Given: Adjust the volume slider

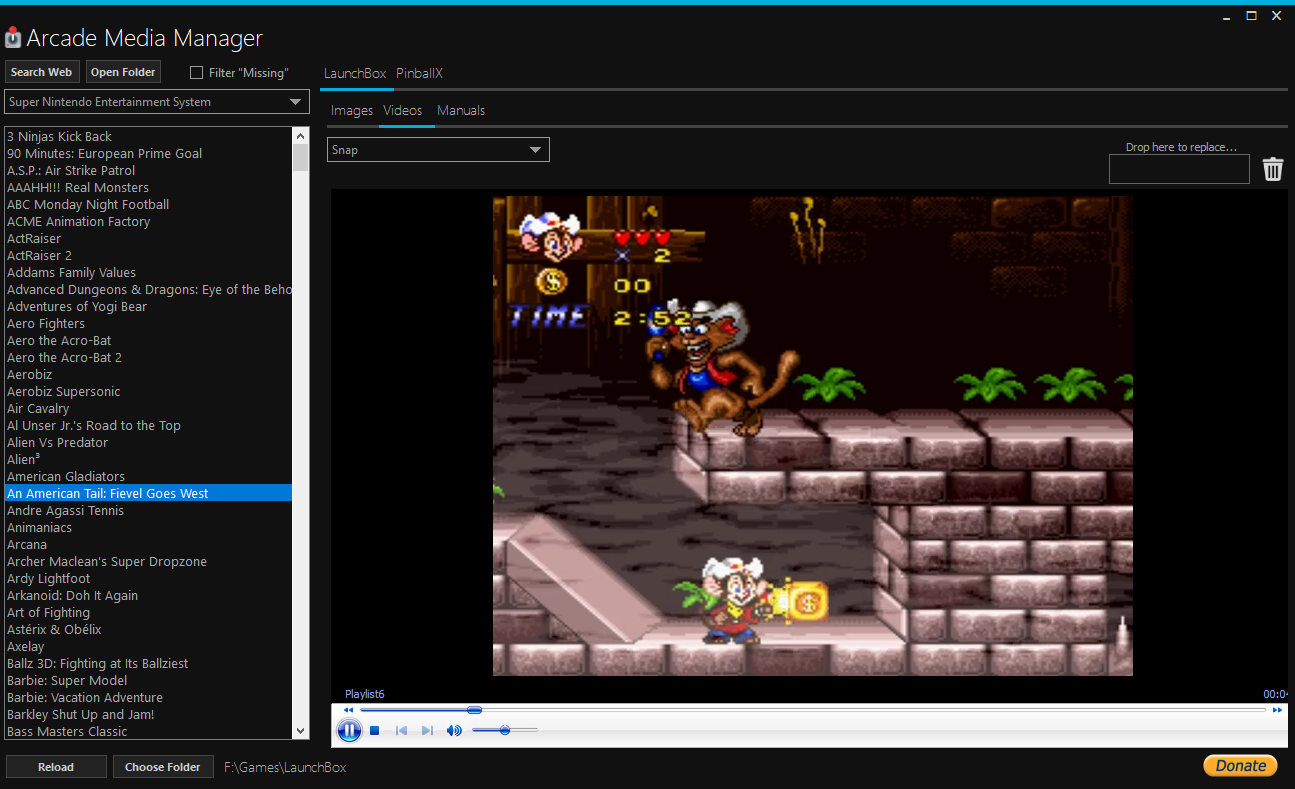Looking at the screenshot, I should (x=505, y=731).
